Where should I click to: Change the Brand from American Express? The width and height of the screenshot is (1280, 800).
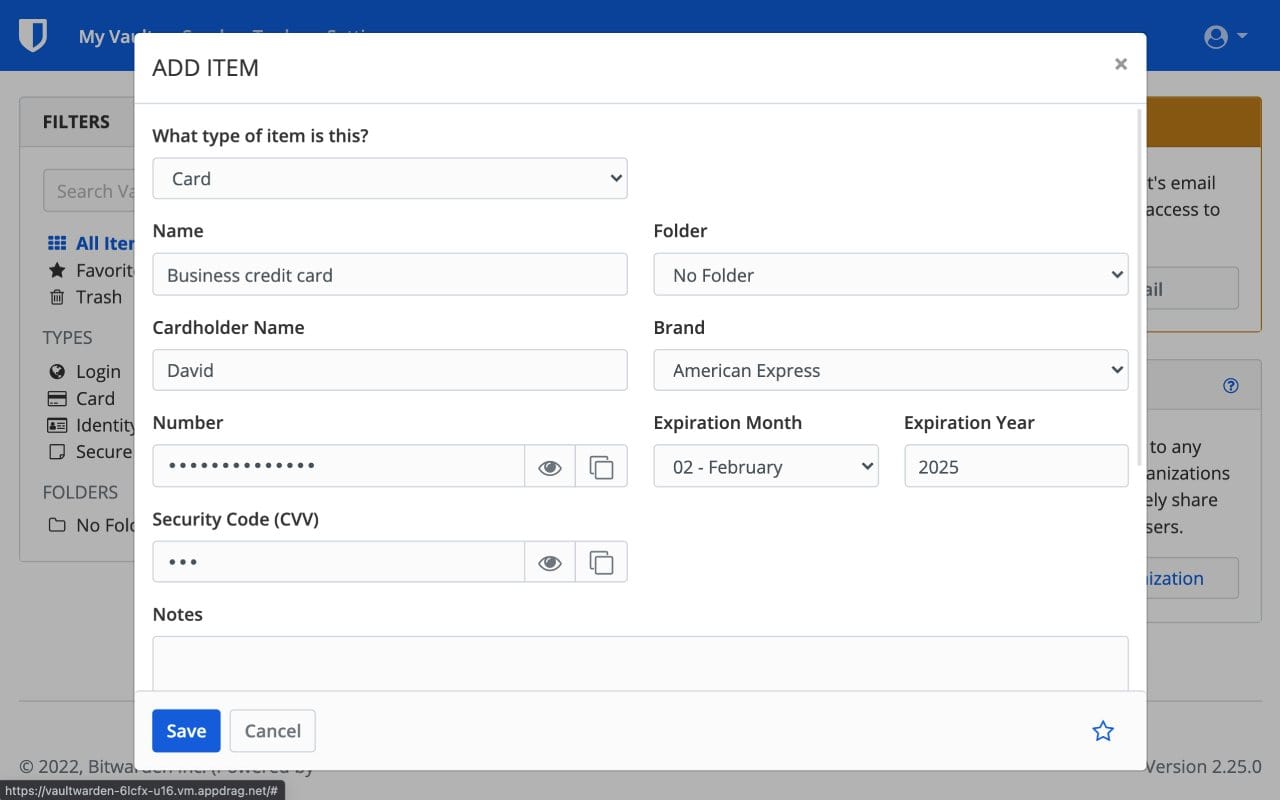tap(890, 371)
